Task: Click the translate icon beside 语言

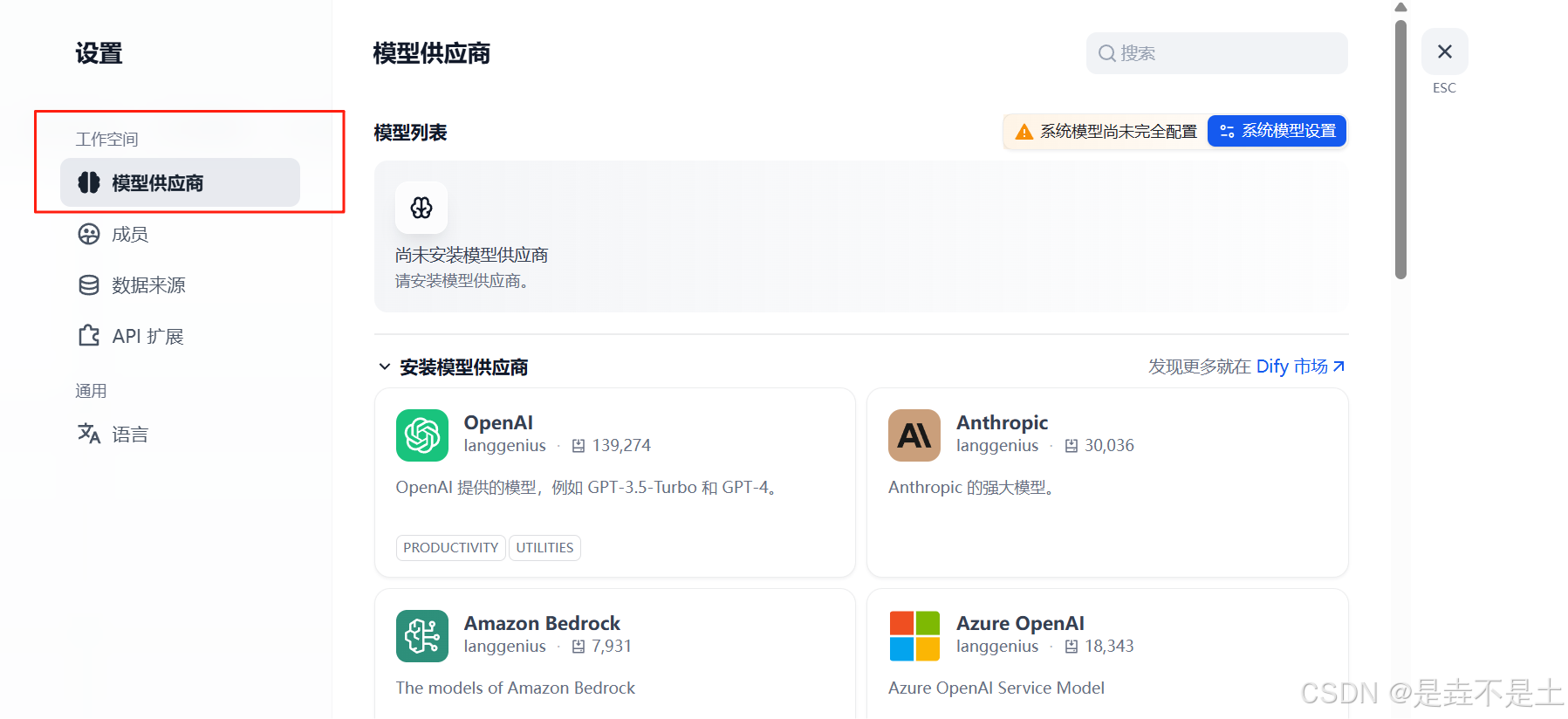Action: pos(89,434)
